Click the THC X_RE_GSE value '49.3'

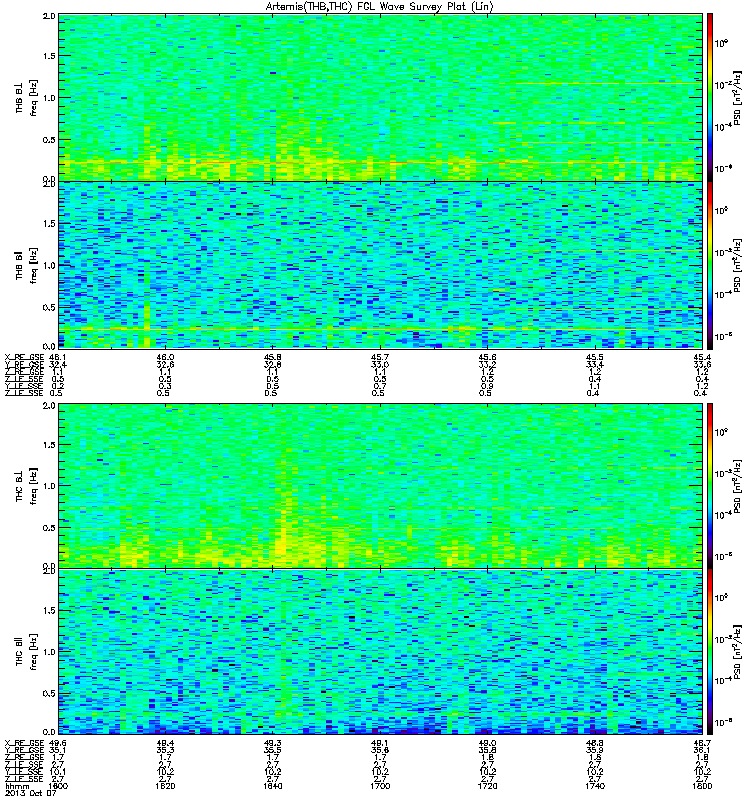click(272, 743)
